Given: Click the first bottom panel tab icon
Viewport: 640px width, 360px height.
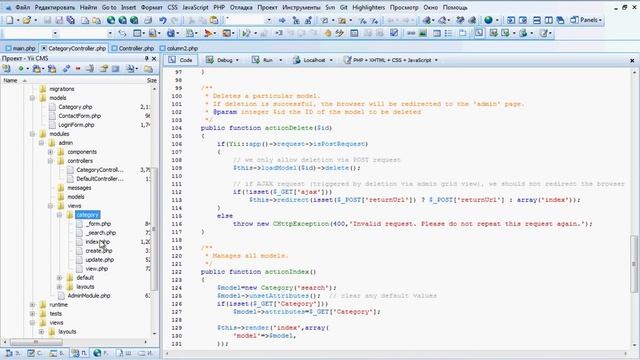Looking at the screenshot, I should 9,353.
